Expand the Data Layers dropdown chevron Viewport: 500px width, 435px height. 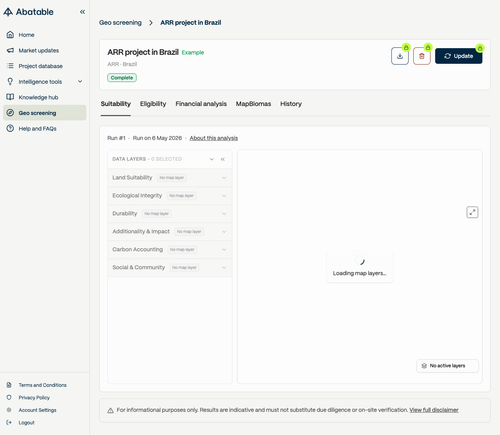click(x=212, y=159)
